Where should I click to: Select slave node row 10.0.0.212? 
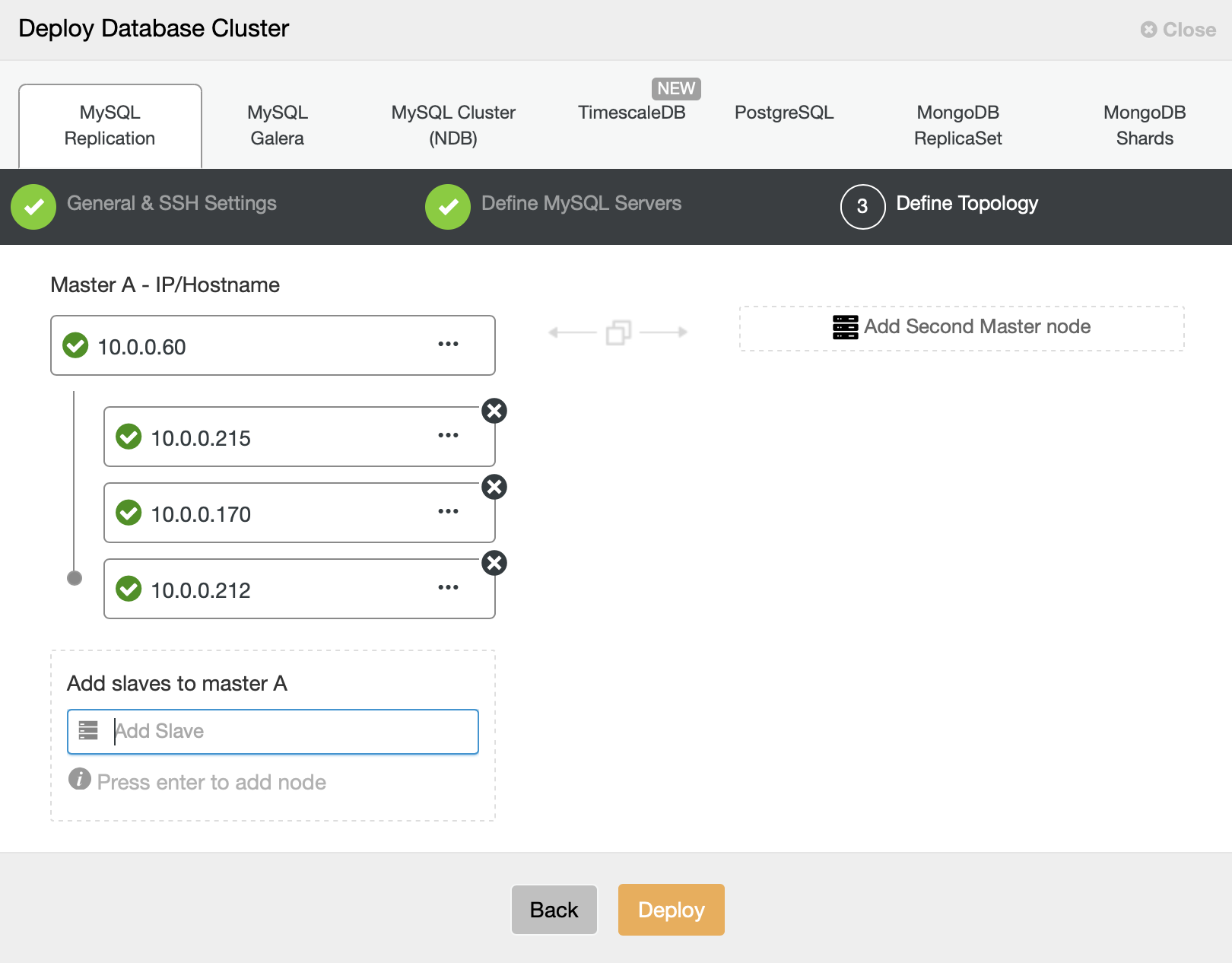(300, 589)
